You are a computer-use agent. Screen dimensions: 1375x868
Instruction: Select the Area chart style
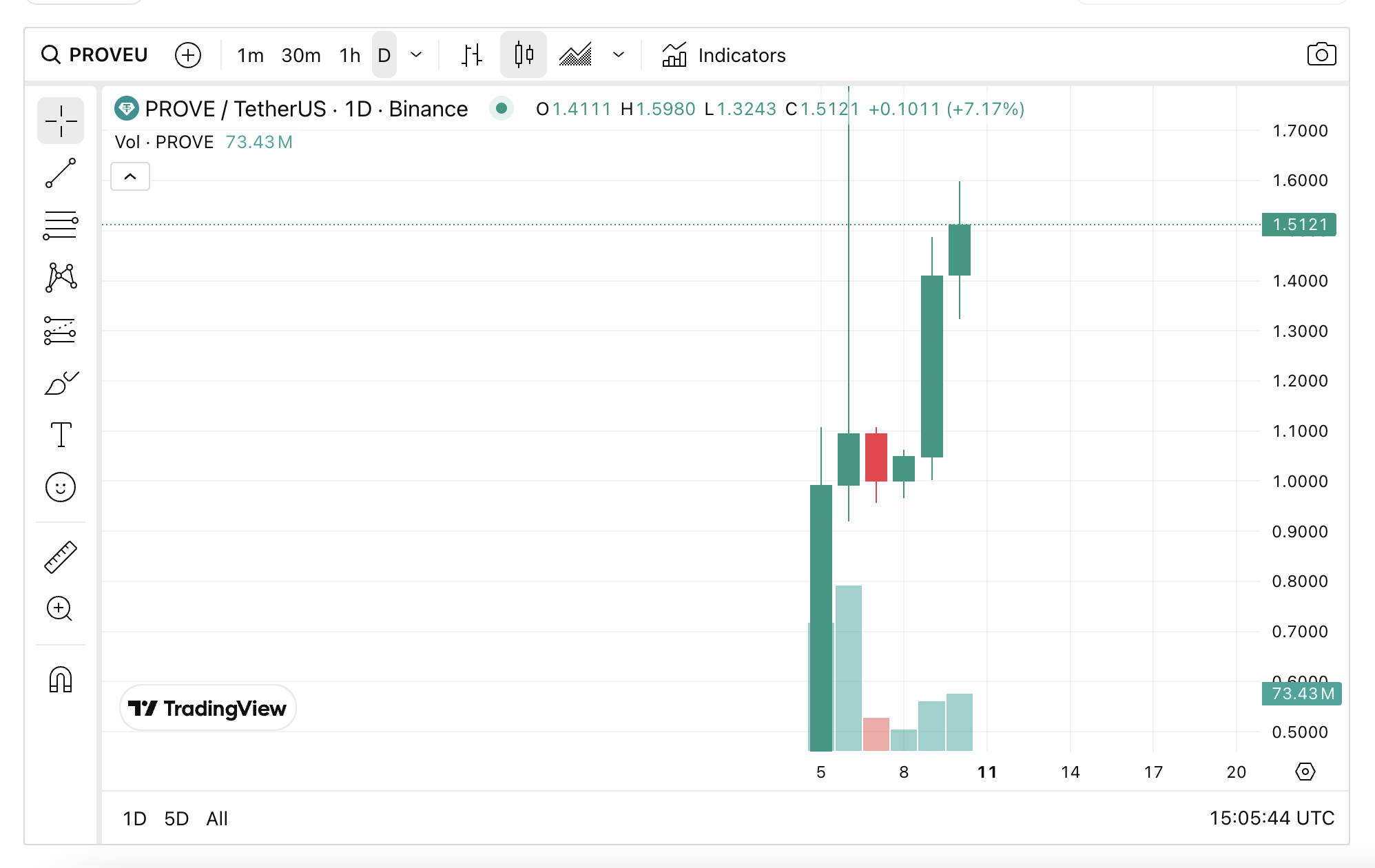click(576, 55)
